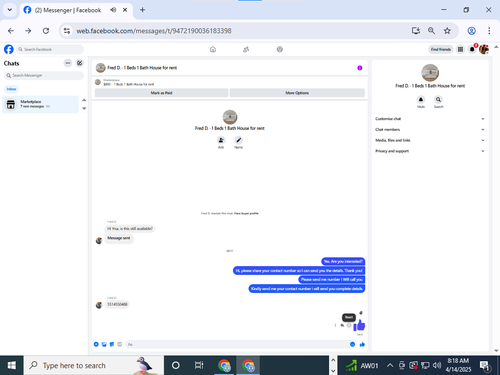Click the Windows taskbar search box
Screen dimensions: 500x375
pos(94,366)
